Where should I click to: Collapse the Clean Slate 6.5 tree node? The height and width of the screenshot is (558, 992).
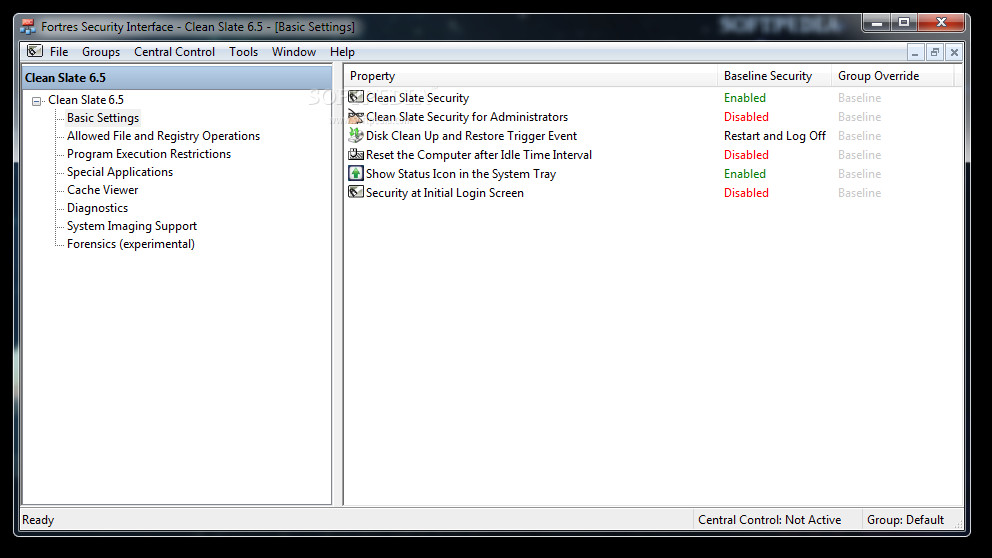pyautogui.click(x=37, y=101)
